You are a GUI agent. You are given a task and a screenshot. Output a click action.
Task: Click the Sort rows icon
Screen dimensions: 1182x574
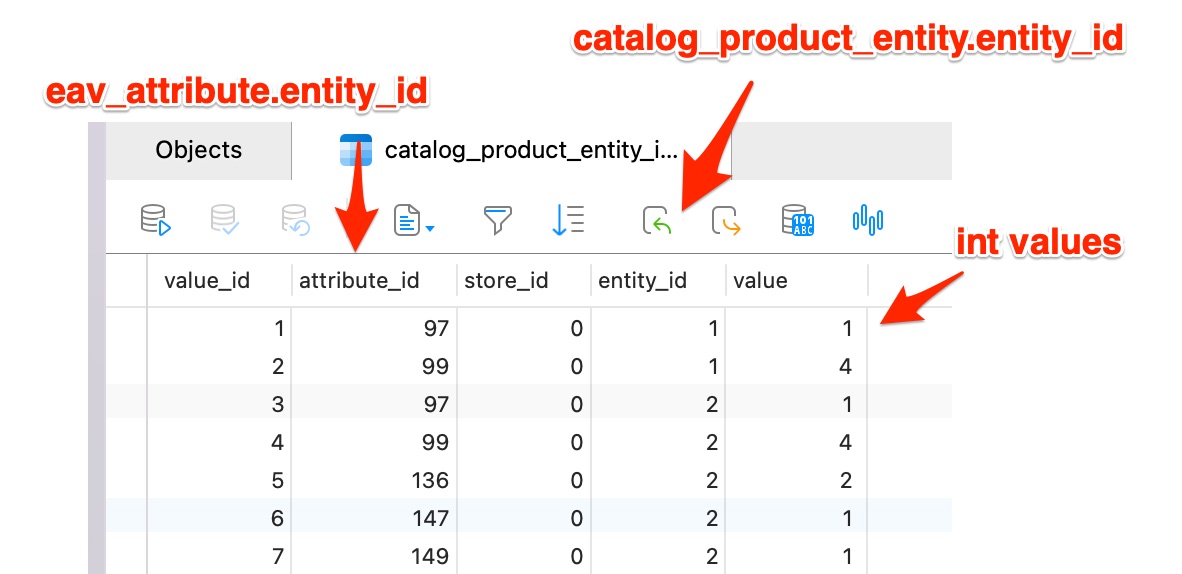567,219
